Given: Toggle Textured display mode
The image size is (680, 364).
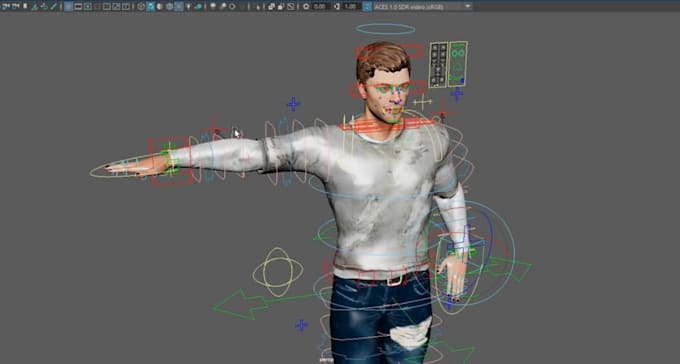Looking at the screenshot, I should (x=179, y=7).
